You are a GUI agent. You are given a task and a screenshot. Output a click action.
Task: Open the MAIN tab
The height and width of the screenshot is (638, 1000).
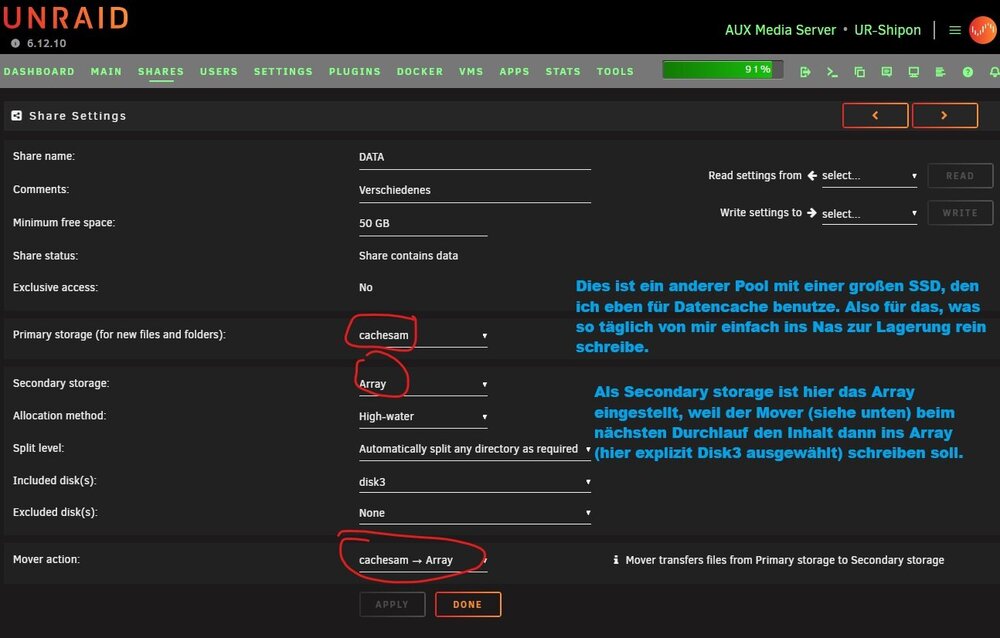[x=106, y=71]
